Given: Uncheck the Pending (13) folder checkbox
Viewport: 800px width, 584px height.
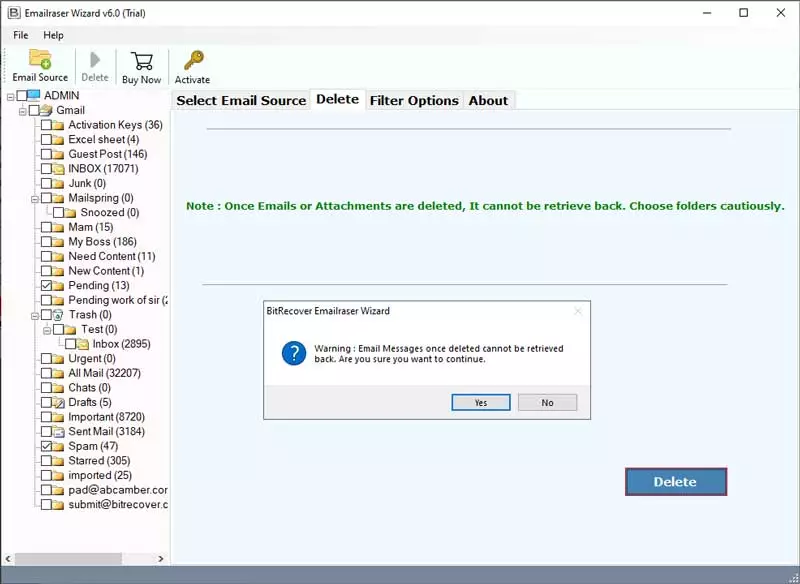Looking at the screenshot, I should [46, 286].
